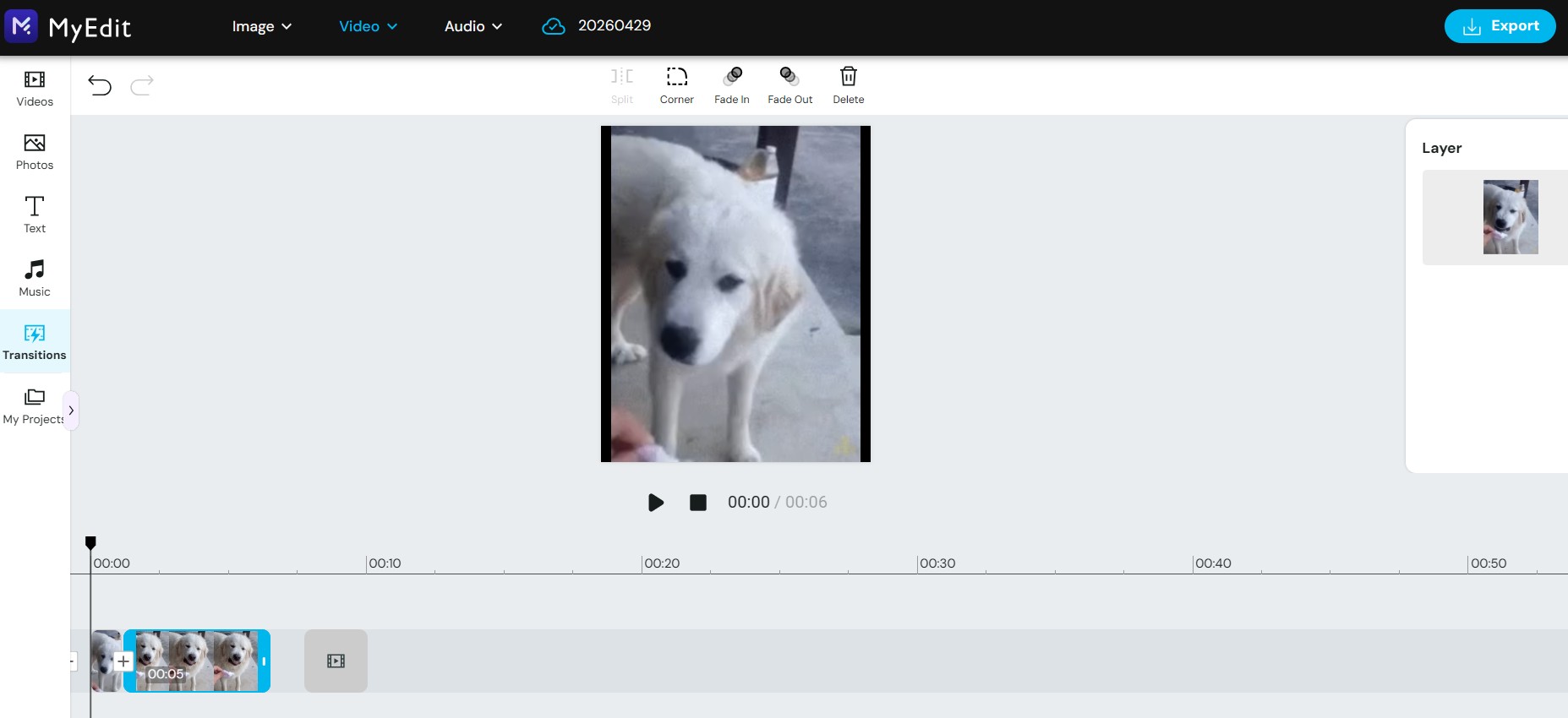Open the Music sidebar panel
Viewport: 1568px width, 718px height.
35,279
